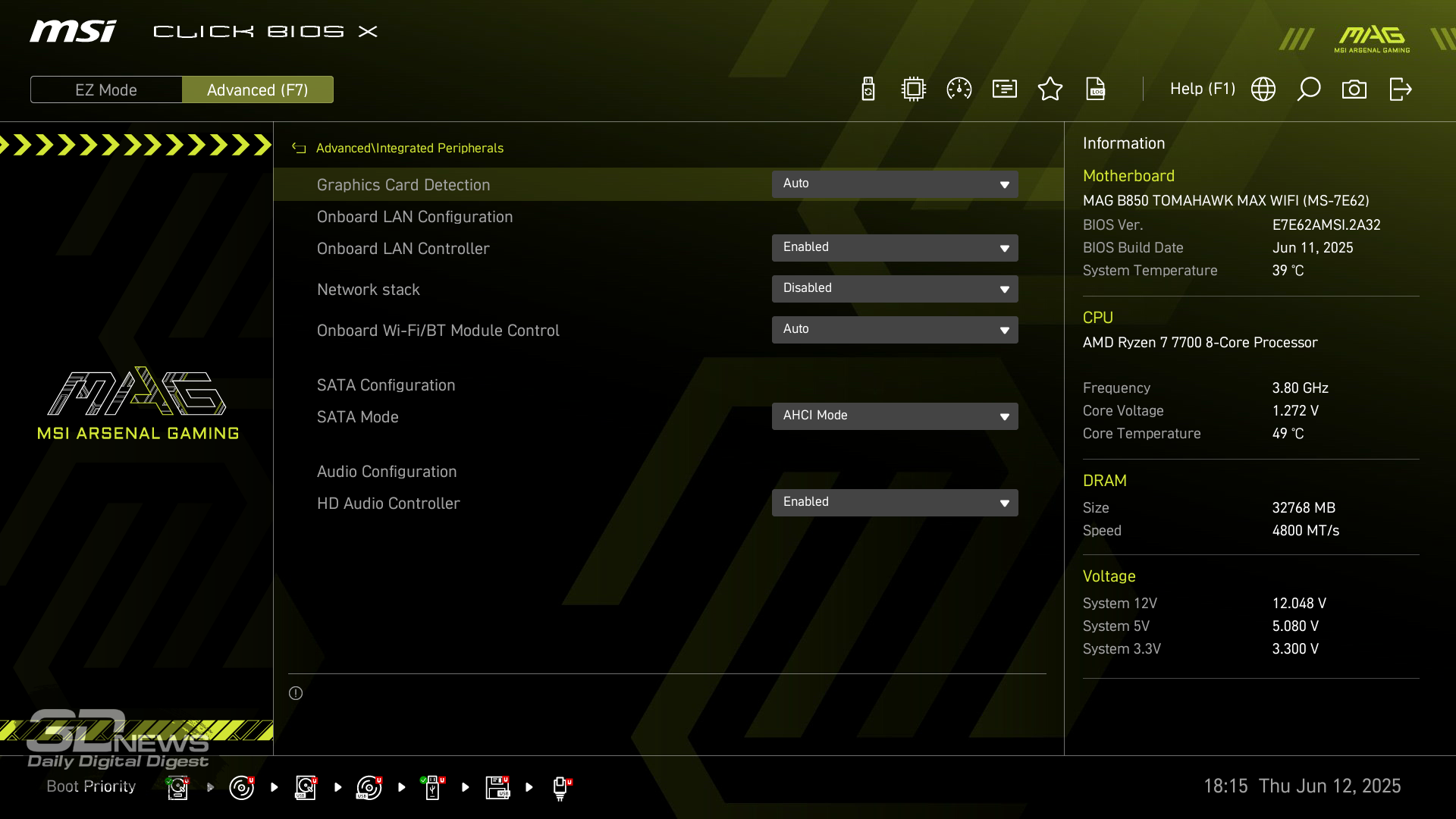The image size is (1456, 819).
Task: Select the Graphics Card Detection row label
Action: pos(403,185)
